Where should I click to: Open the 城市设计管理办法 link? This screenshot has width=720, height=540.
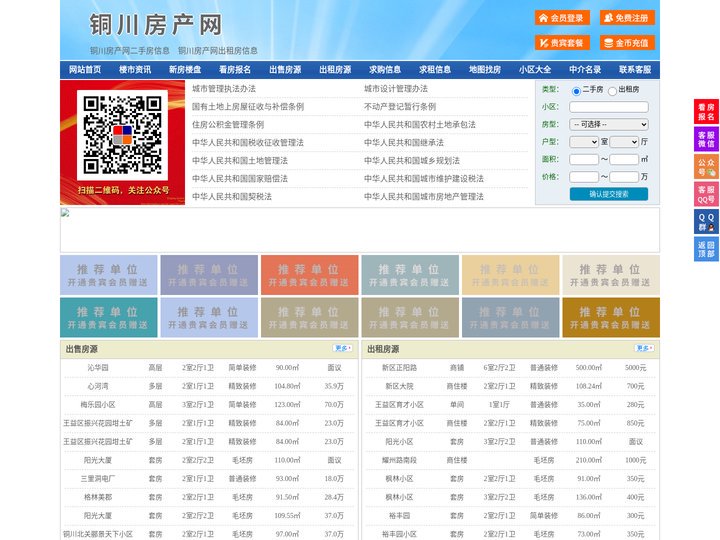pyautogui.click(x=396, y=89)
